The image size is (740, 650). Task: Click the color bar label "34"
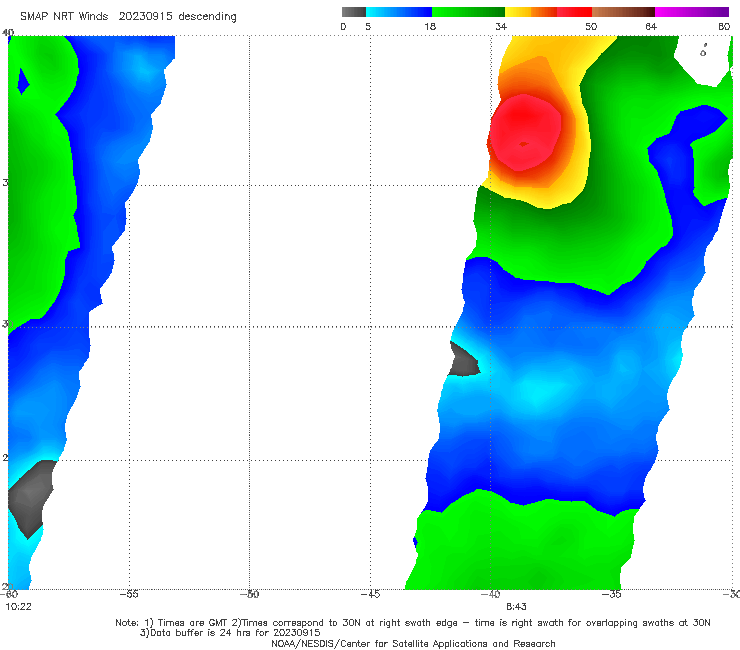(x=501, y=26)
